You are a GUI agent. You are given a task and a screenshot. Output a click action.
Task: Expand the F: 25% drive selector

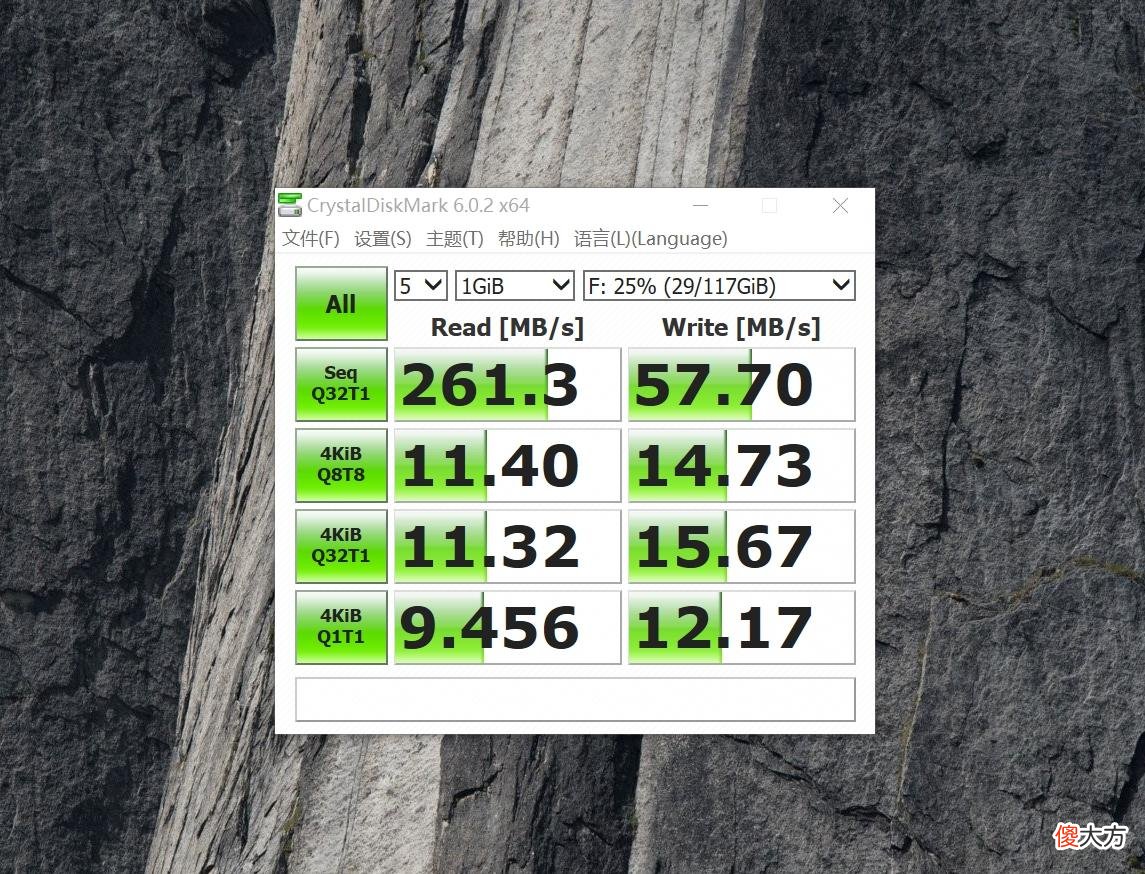(719, 285)
